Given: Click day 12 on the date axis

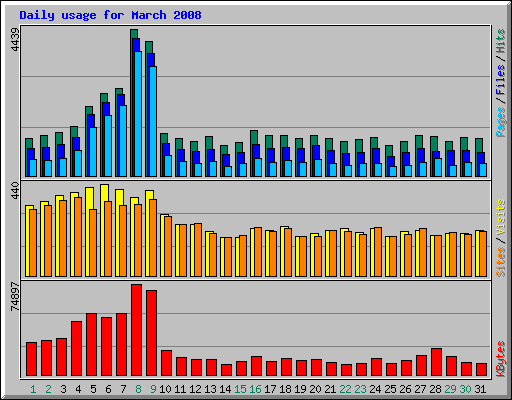Looking at the screenshot, I should point(195,389).
